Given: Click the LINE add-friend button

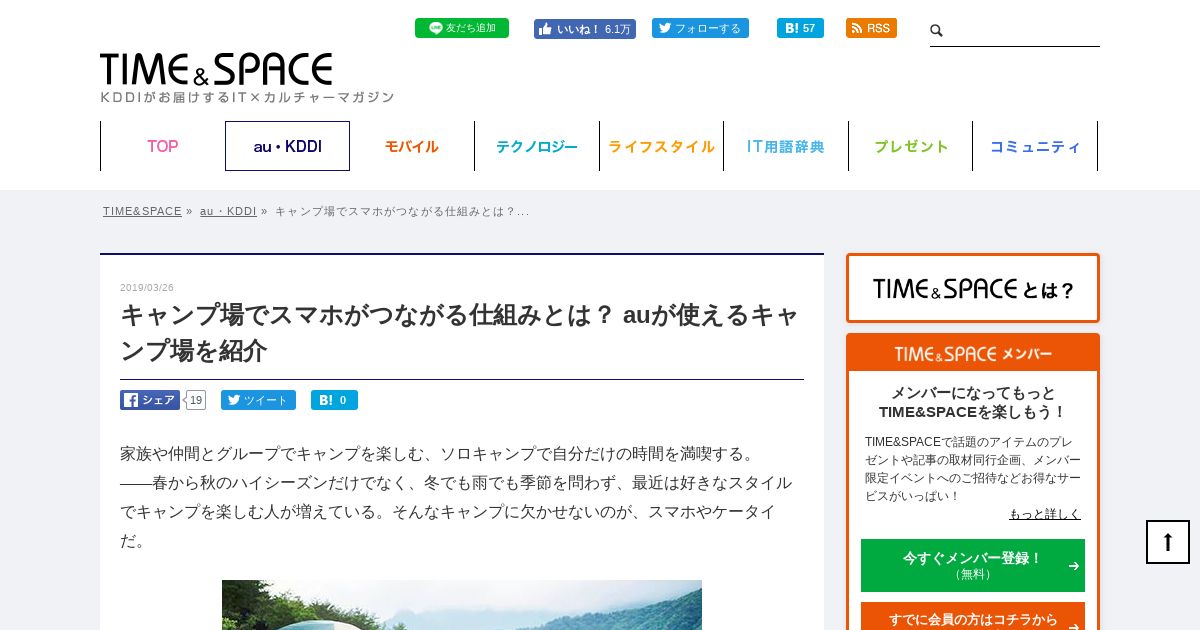Looking at the screenshot, I should (462, 28).
